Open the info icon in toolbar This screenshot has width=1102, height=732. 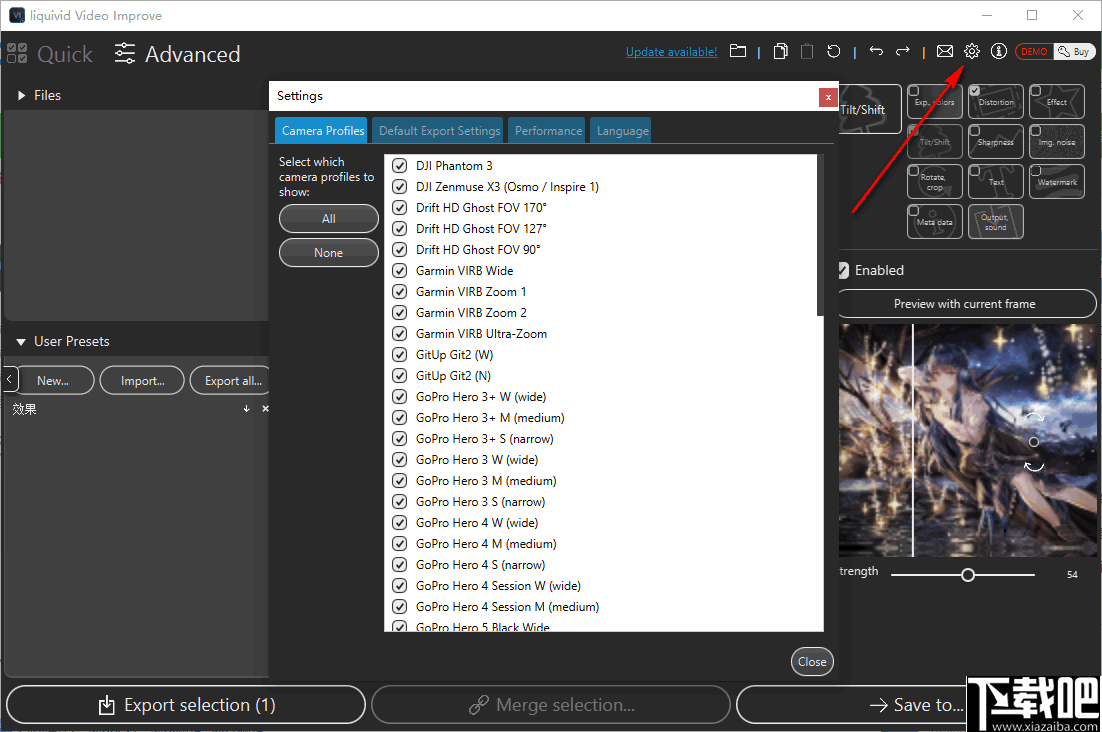(x=999, y=51)
